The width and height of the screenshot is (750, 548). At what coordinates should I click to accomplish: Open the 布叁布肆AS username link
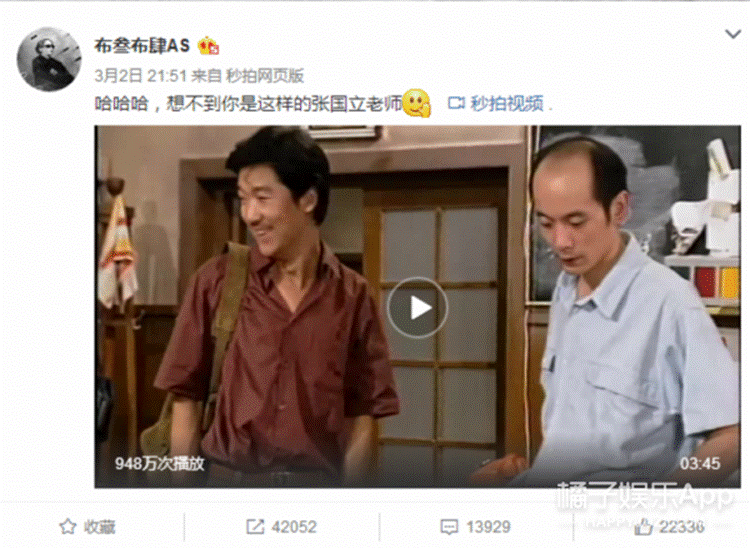(142, 45)
